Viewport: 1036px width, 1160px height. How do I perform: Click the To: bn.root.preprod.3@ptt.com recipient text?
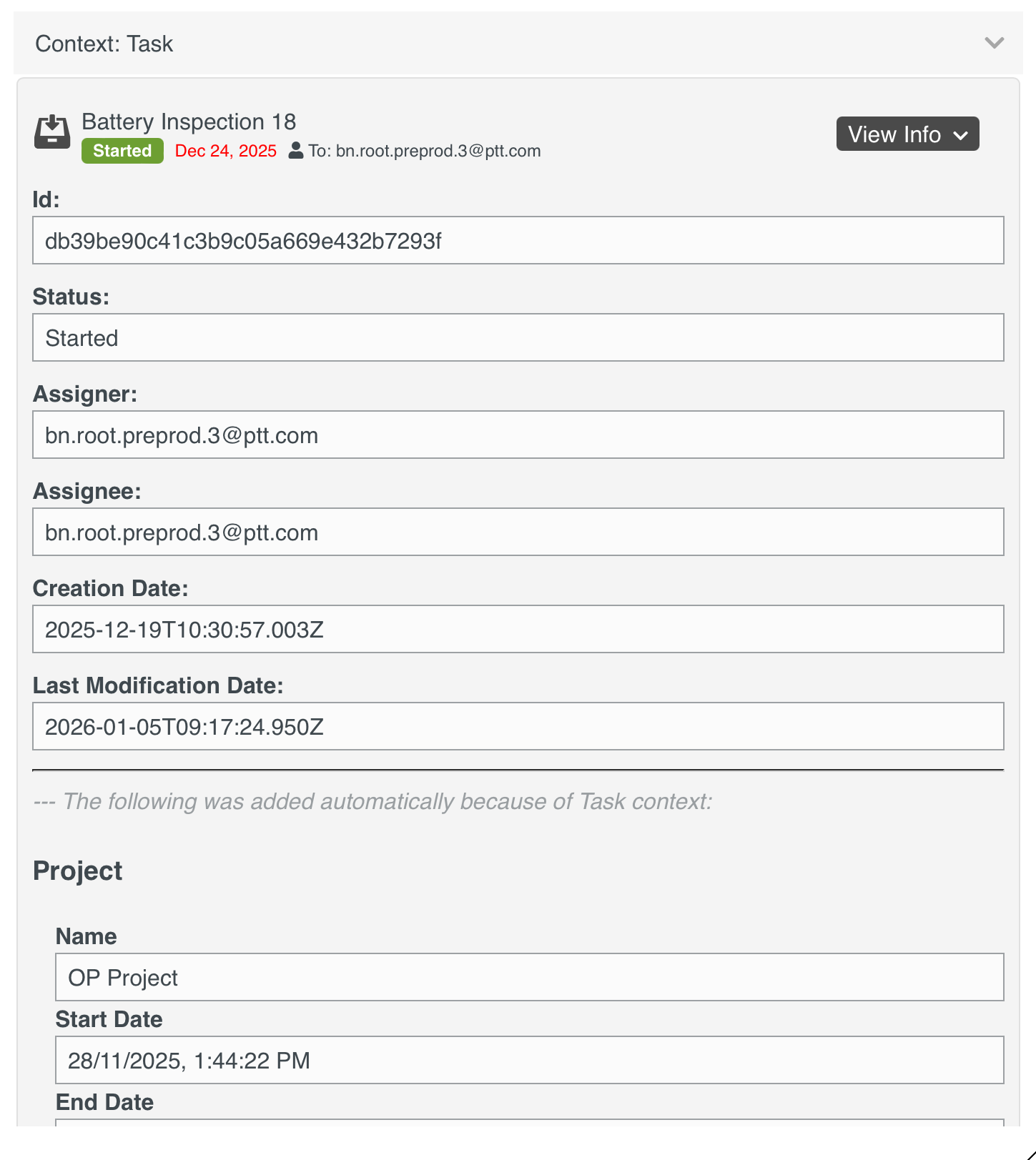pyautogui.click(x=425, y=151)
